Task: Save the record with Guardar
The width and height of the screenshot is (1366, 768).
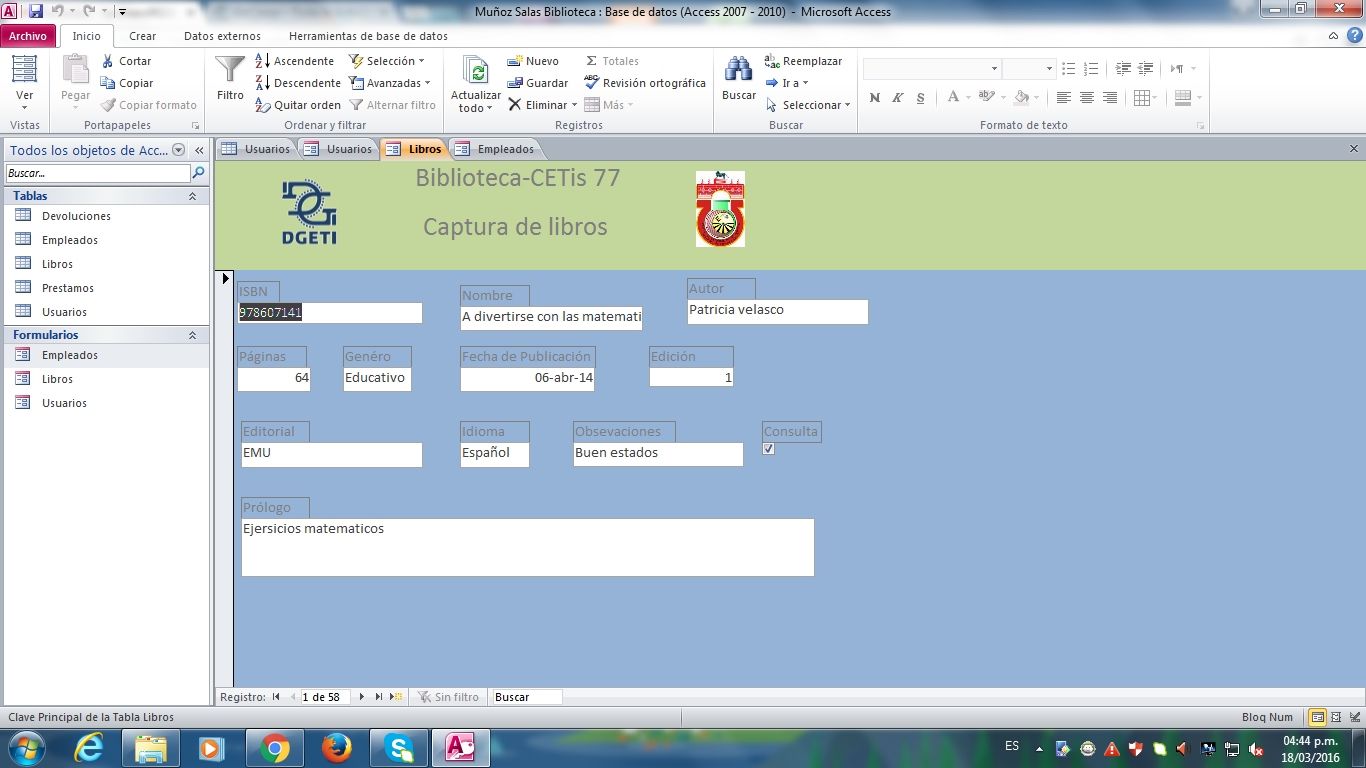Action: pyautogui.click(x=537, y=83)
